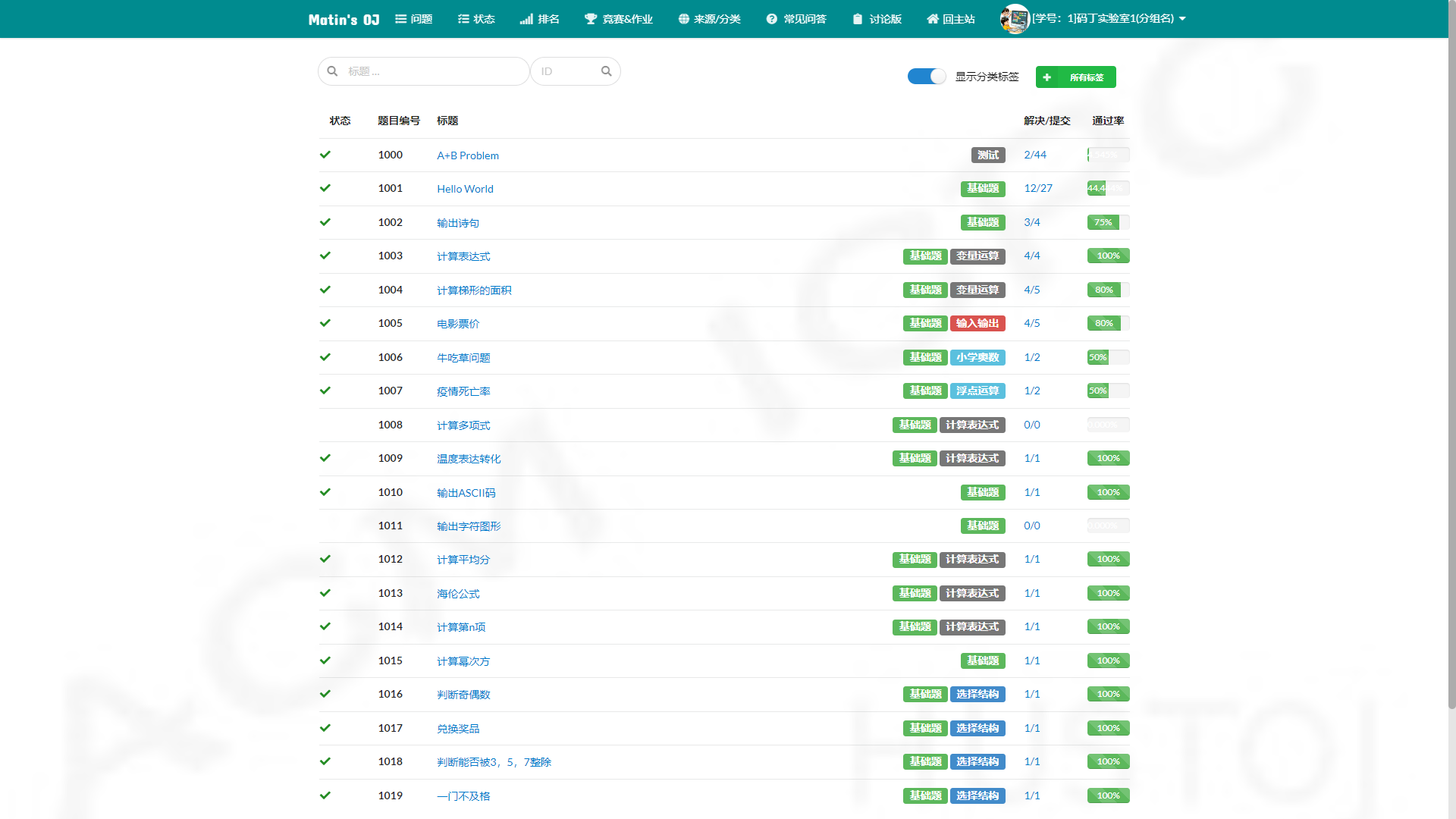
Task: Open the 常见问答 menu item
Action: (x=796, y=19)
